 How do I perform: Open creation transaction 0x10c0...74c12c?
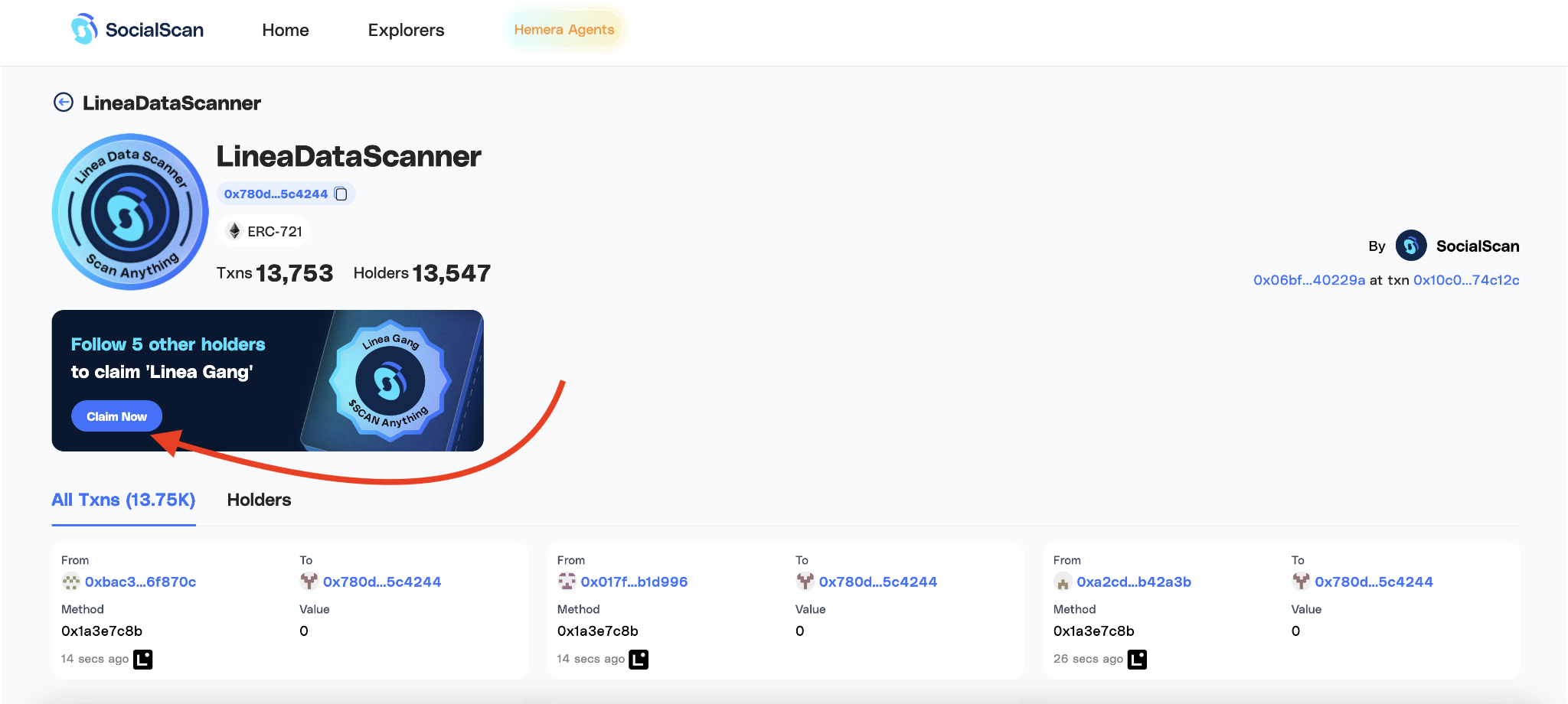tap(1466, 280)
